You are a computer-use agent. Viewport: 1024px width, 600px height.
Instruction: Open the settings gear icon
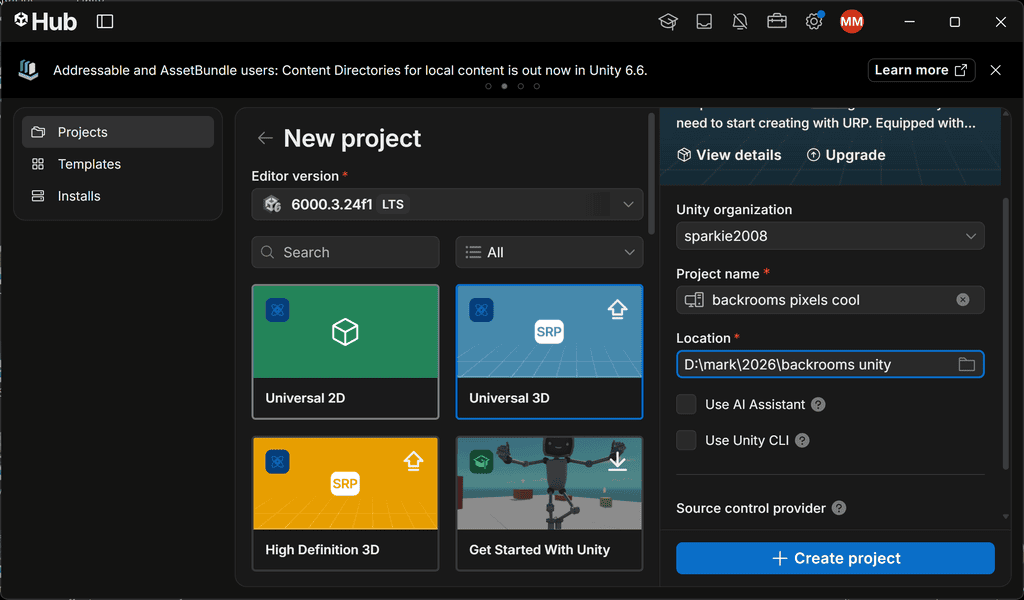point(814,22)
